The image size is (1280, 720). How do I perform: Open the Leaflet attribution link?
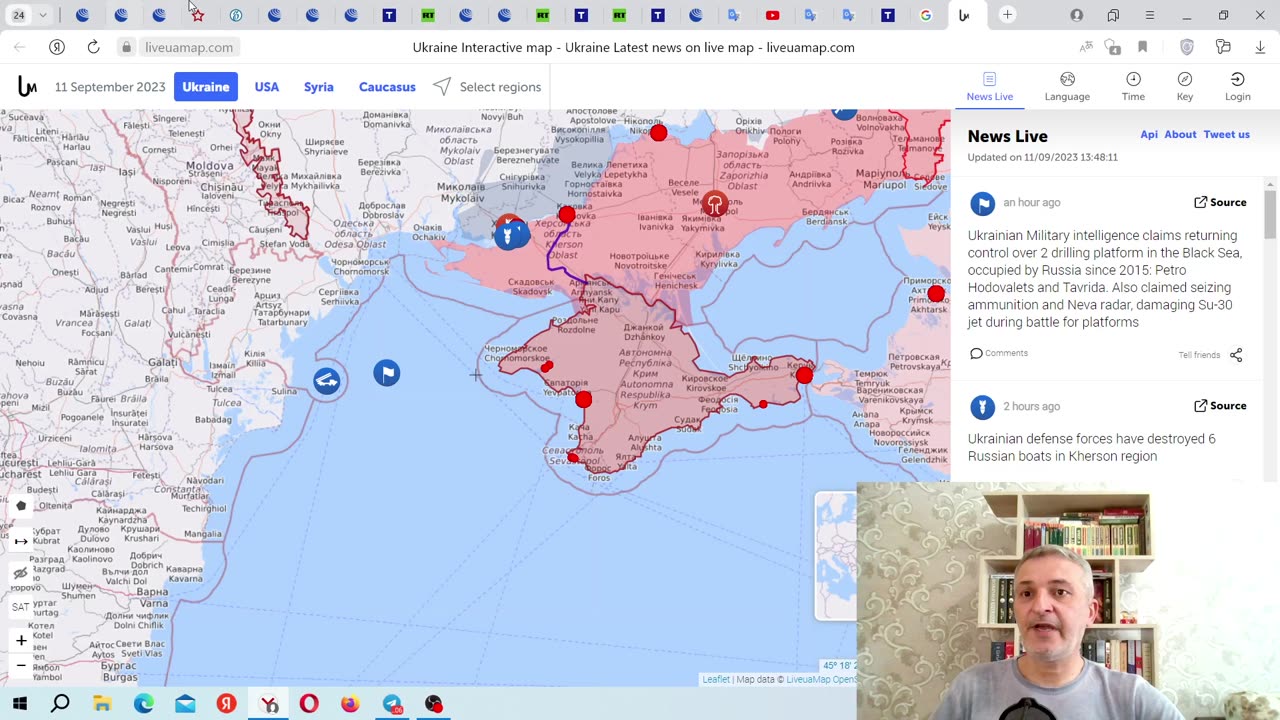(716, 680)
